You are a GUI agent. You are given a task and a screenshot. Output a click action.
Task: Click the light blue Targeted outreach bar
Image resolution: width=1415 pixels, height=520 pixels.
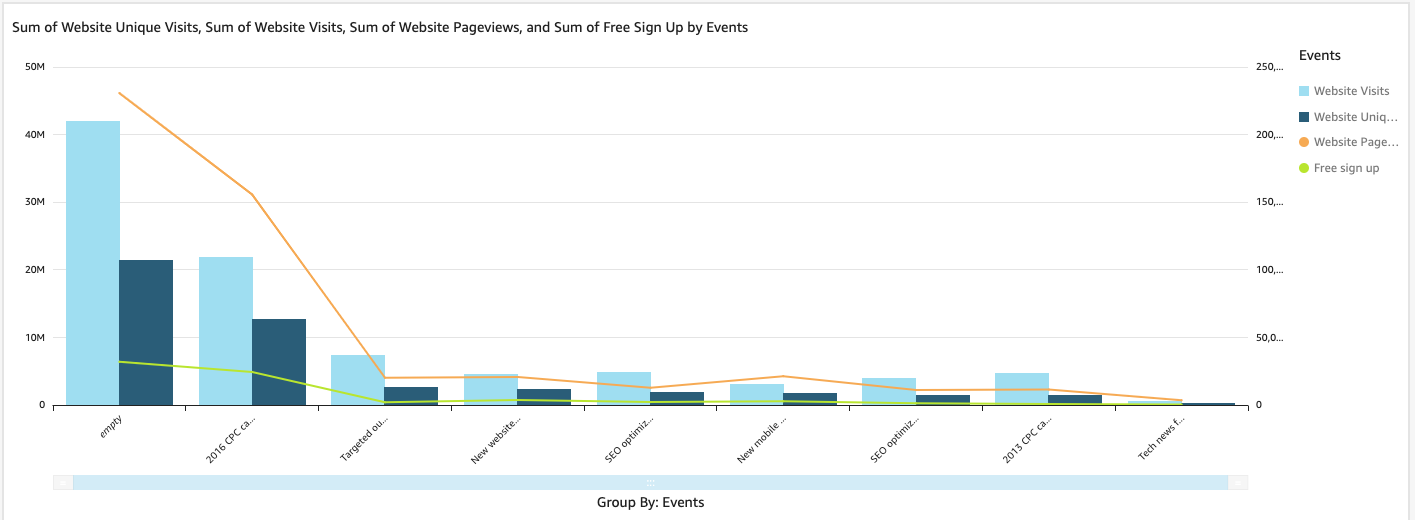coord(358,380)
